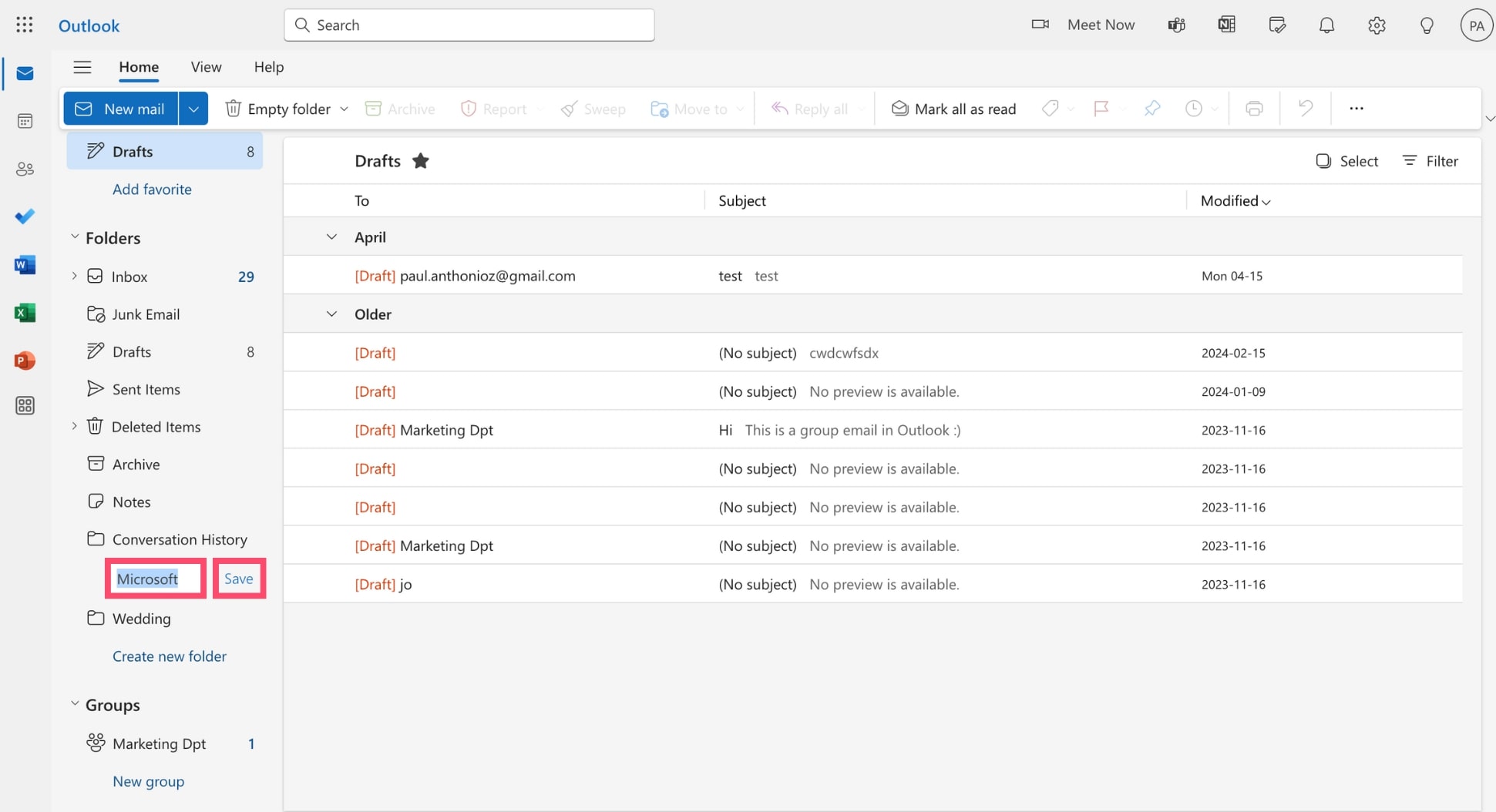The height and width of the screenshot is (812, 1496).
Task: Click the Select checkbox button
Action: (x=1346, y=161)
